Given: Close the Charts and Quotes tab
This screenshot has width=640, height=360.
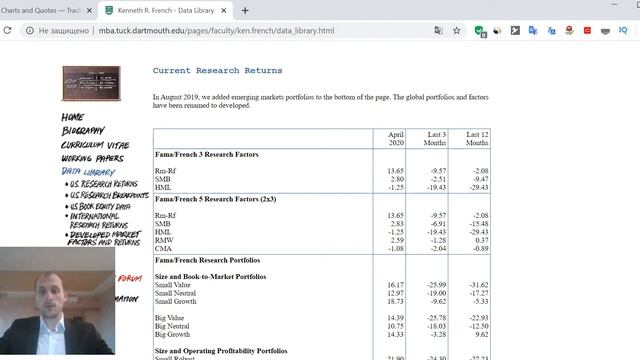Looking at the screenshot, I should [89, 11].
